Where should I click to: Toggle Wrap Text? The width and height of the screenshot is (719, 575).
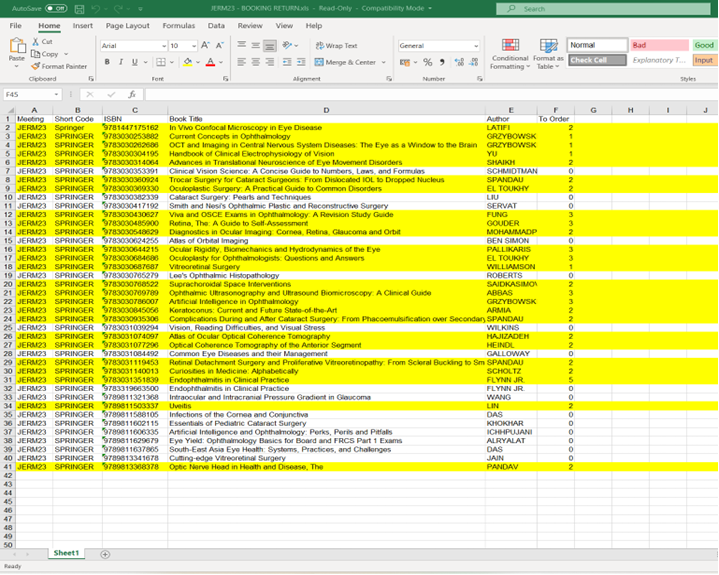336,45
